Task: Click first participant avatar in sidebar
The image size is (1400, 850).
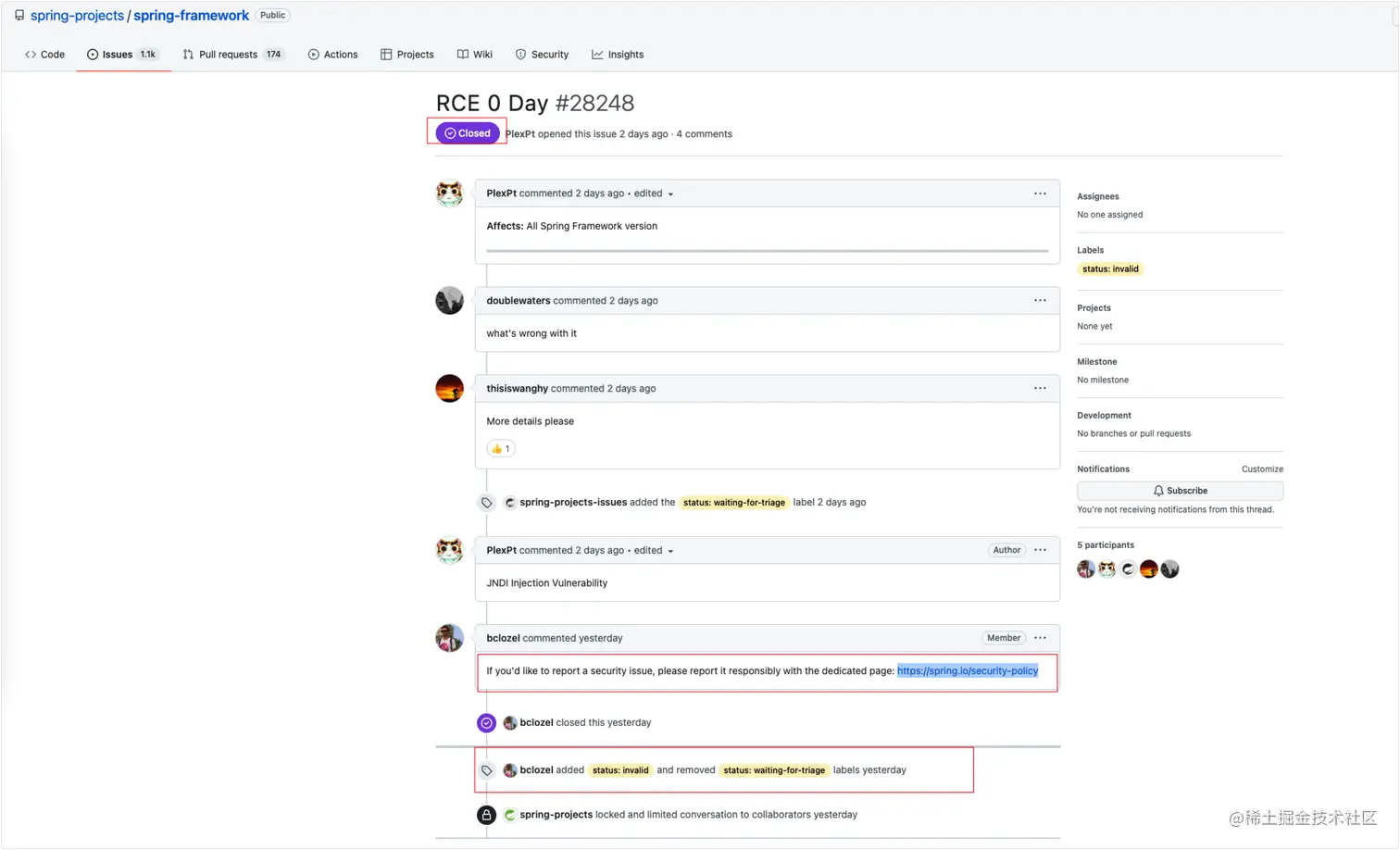Action: pos(1086,569)
